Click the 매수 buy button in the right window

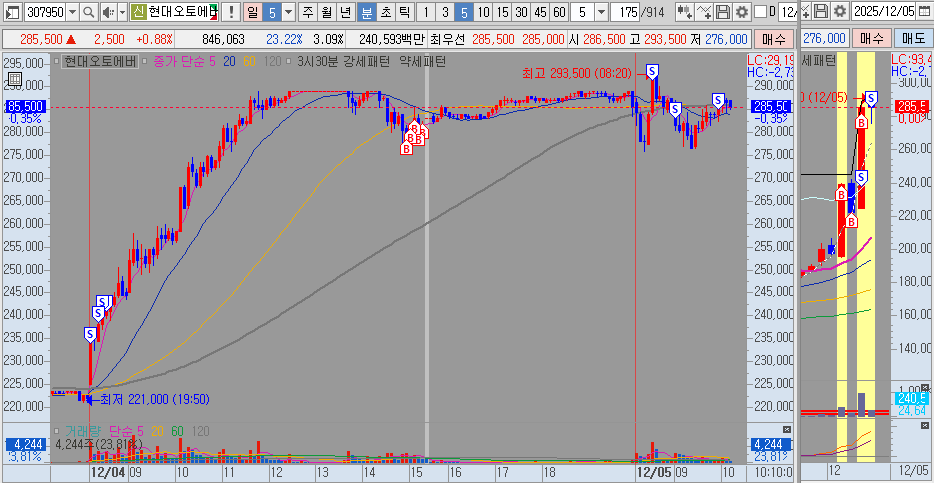click(x=871, y=39)
